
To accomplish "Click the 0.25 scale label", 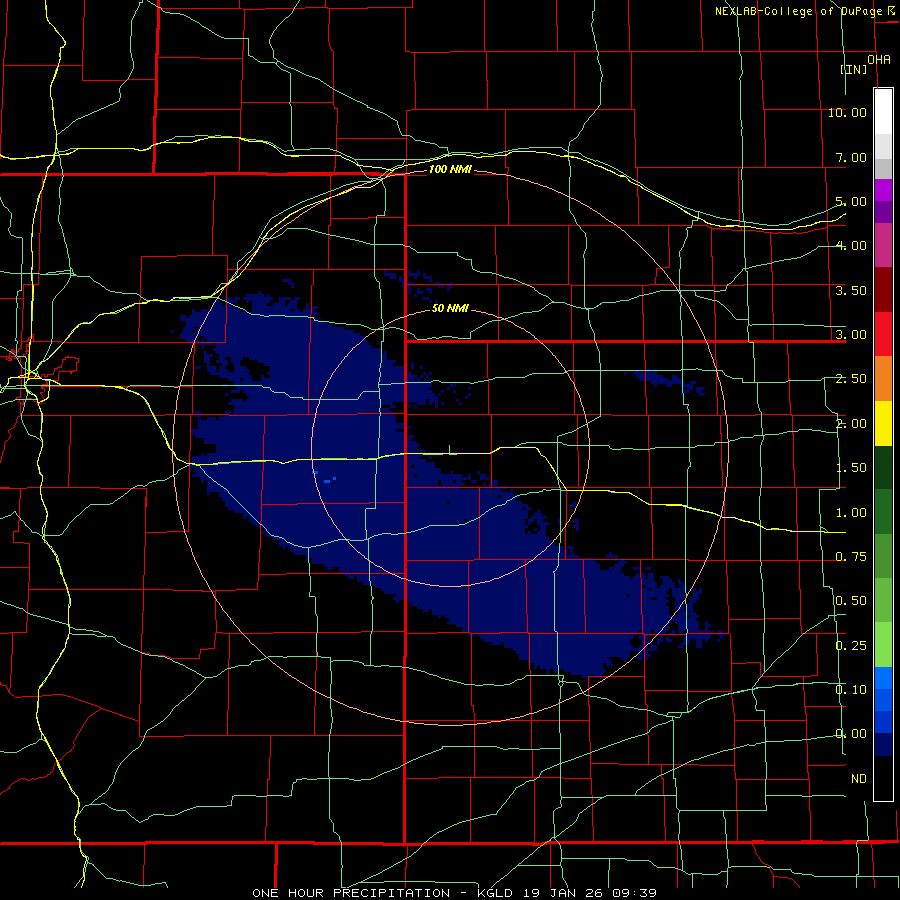I will [x=851, y=646].
